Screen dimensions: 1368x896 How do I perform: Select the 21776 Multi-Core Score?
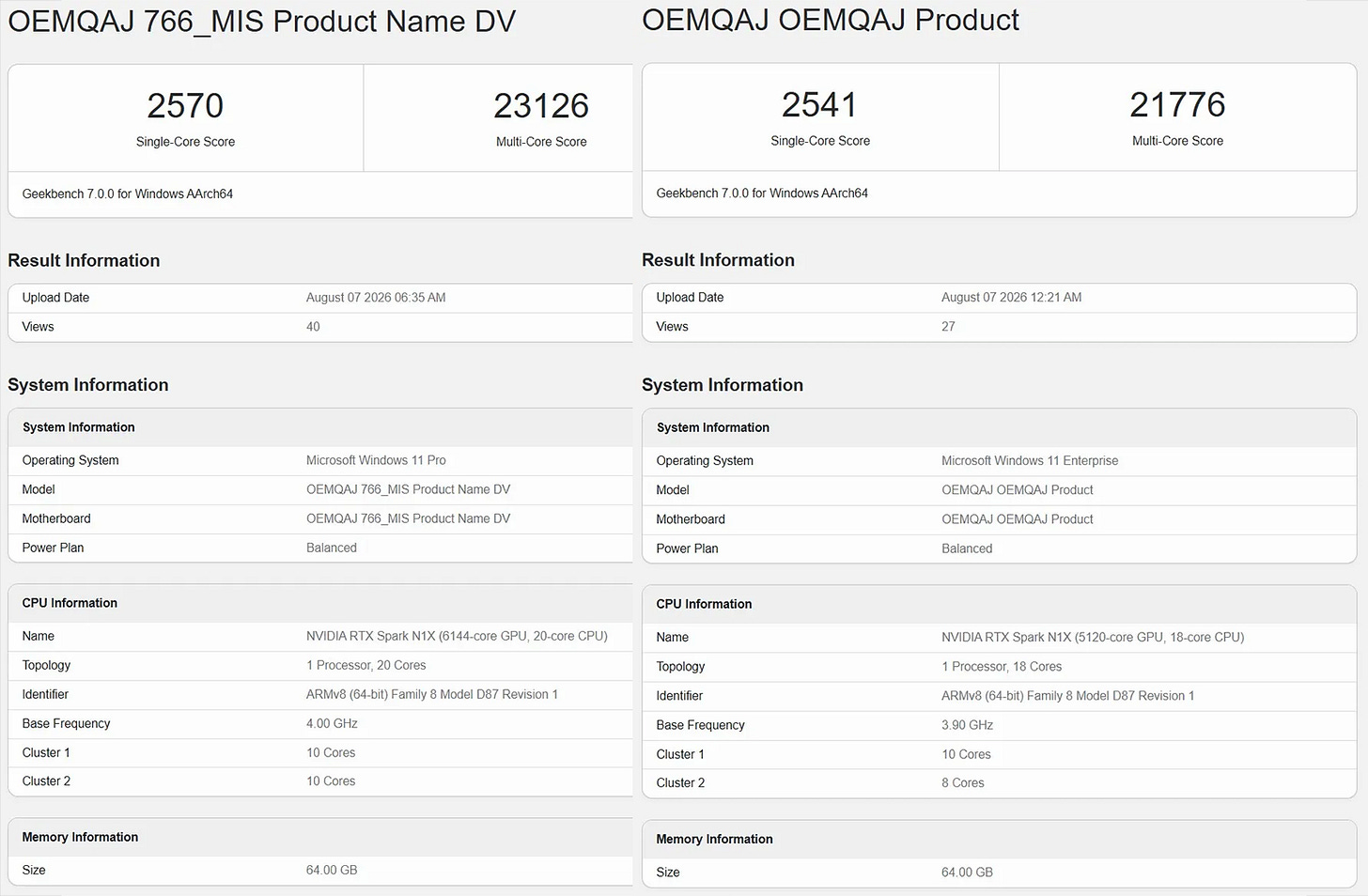click(x=1177, y=104)
